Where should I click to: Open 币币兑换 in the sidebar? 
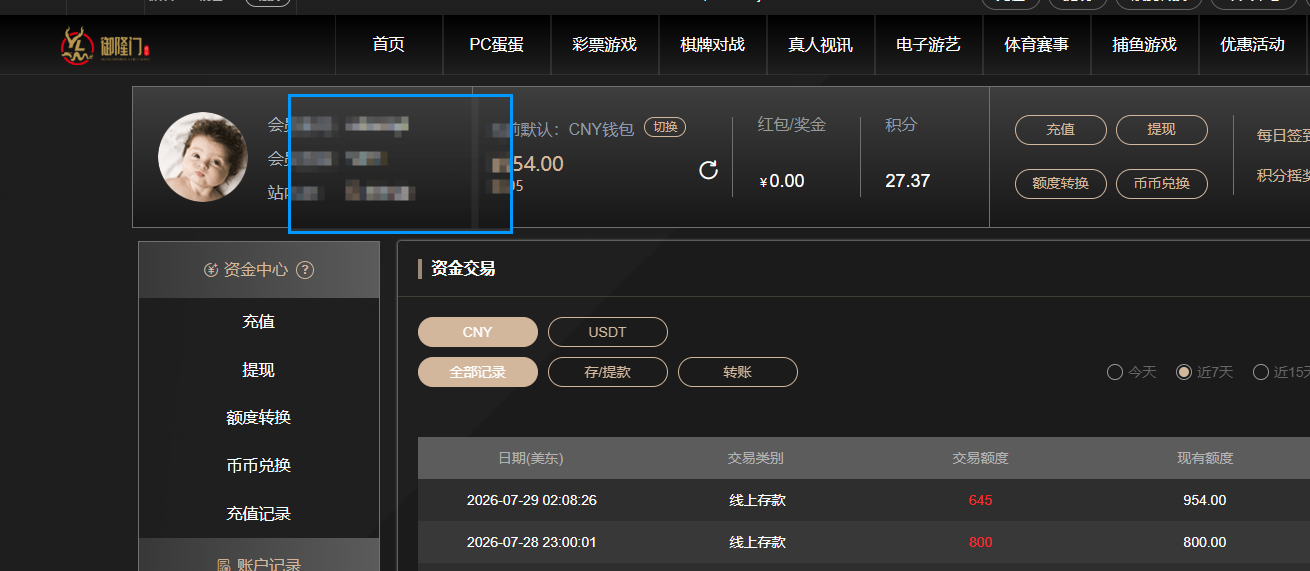point(259,466)
